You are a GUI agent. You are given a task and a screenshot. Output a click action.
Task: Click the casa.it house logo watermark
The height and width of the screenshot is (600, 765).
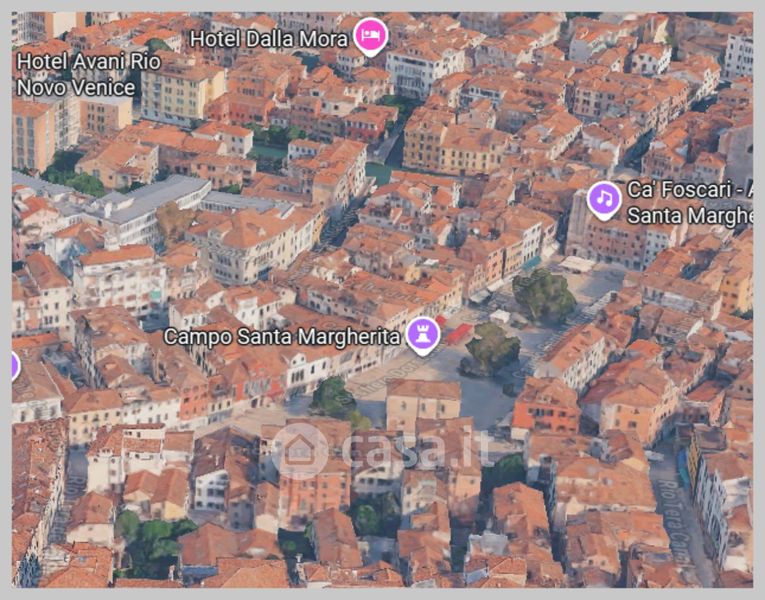tap(301, 450)
